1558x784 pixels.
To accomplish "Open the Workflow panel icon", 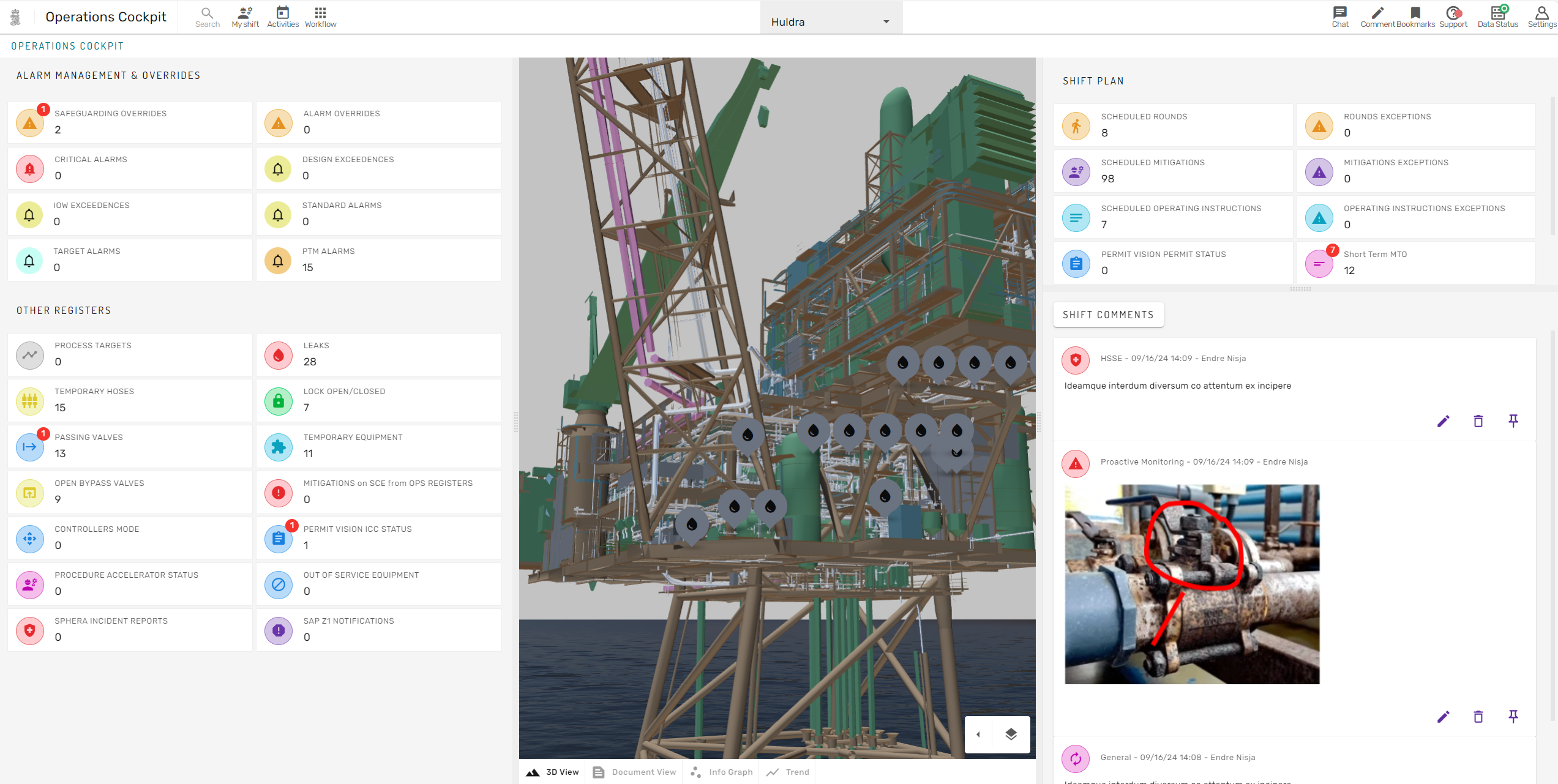I will 320,17.
